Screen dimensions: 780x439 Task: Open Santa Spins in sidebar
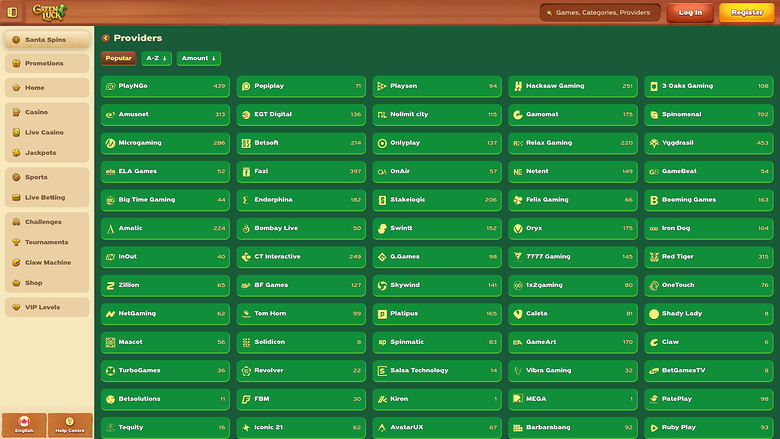click(47, 39)
